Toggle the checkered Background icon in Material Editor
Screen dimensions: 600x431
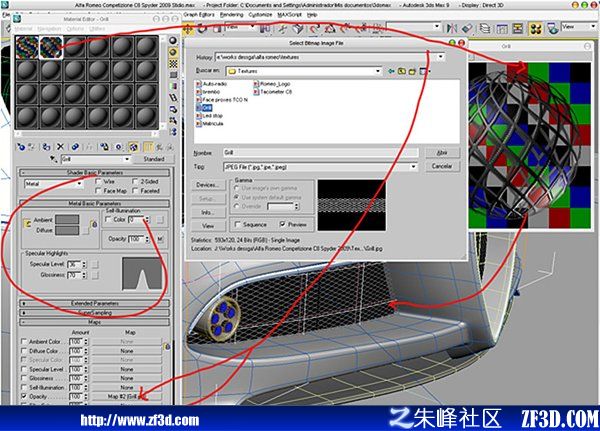(173, 64)
